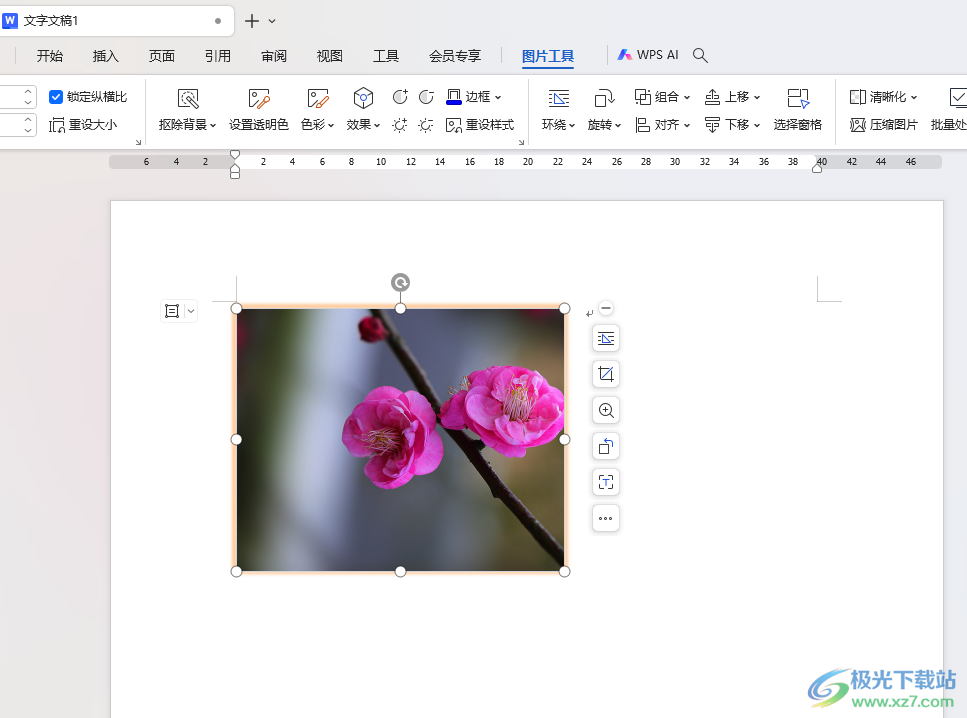967x718 pixels.
Task: Click the 抠除背景 remove background icon
Action: coord(188,99)
